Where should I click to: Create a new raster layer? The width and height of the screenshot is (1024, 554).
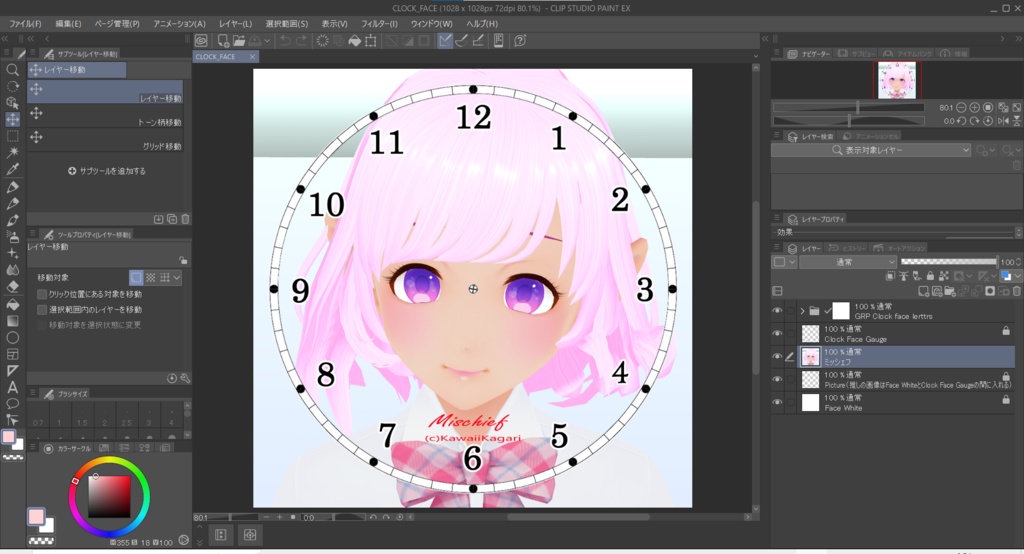pos(923,291)
